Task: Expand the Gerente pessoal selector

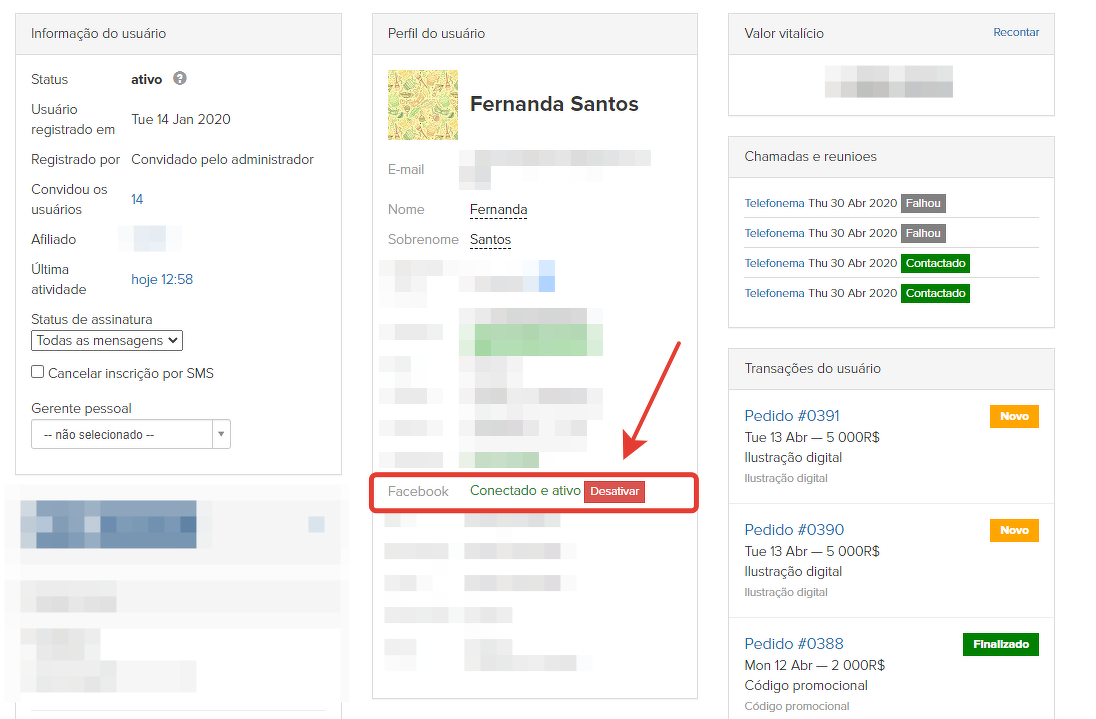Action: [x=122, y=435]
